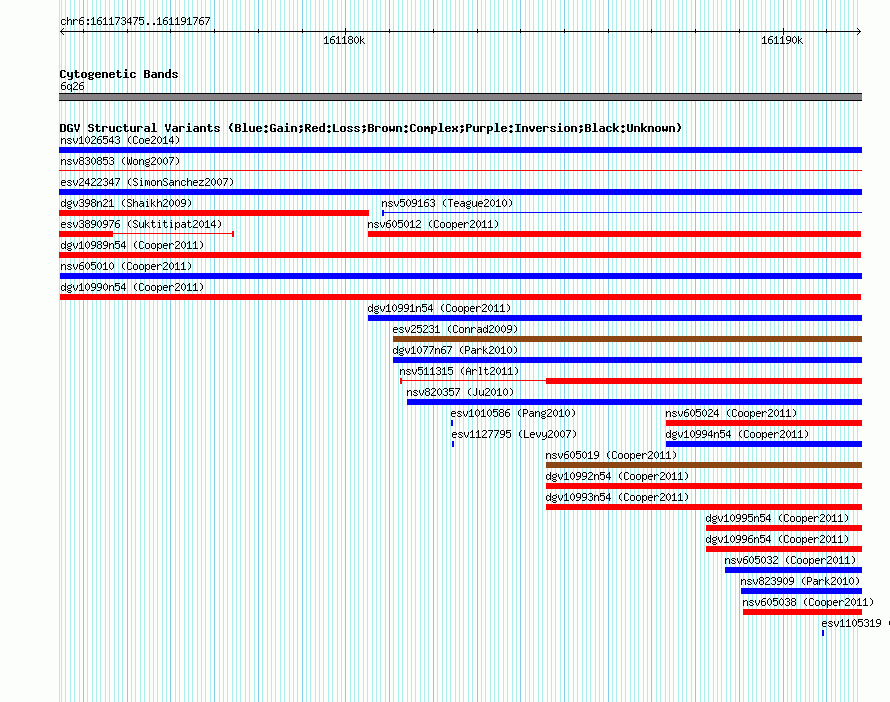Click the nsv511315 (Arlt2011) label

(x=459, y=371)
